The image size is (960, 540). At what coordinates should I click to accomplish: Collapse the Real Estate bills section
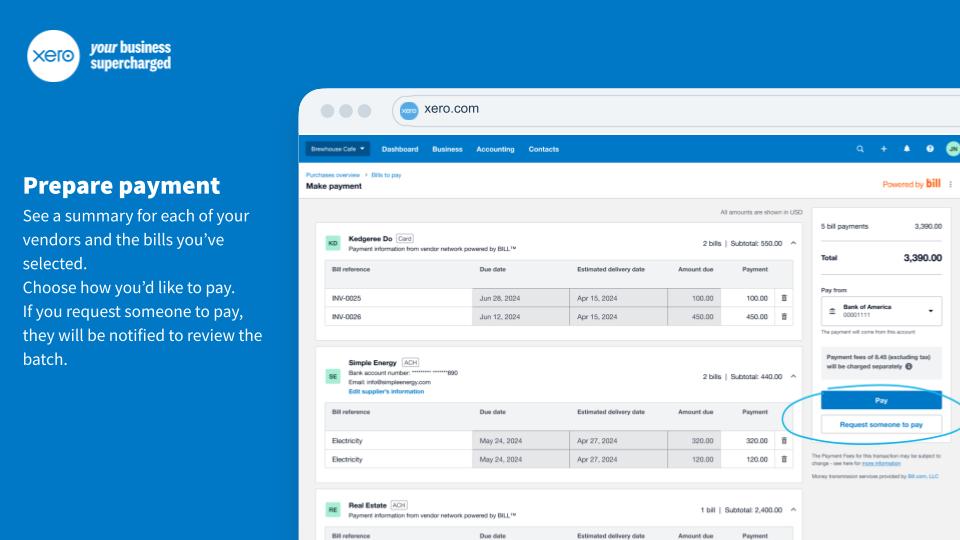pyautogui.click(x=793, y=509)
